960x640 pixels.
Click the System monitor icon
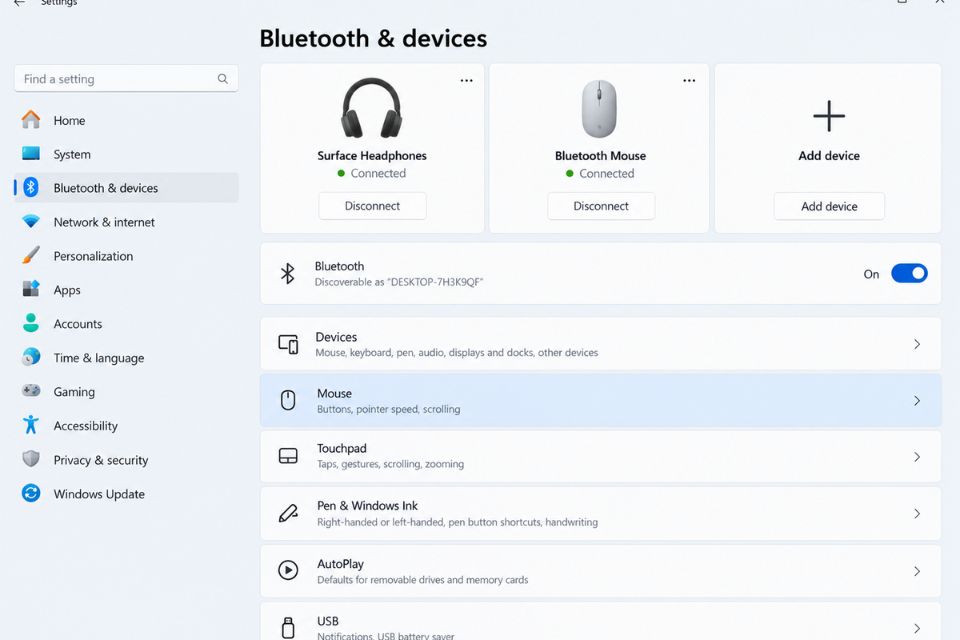pyautogui.click(x=31, y=153)
